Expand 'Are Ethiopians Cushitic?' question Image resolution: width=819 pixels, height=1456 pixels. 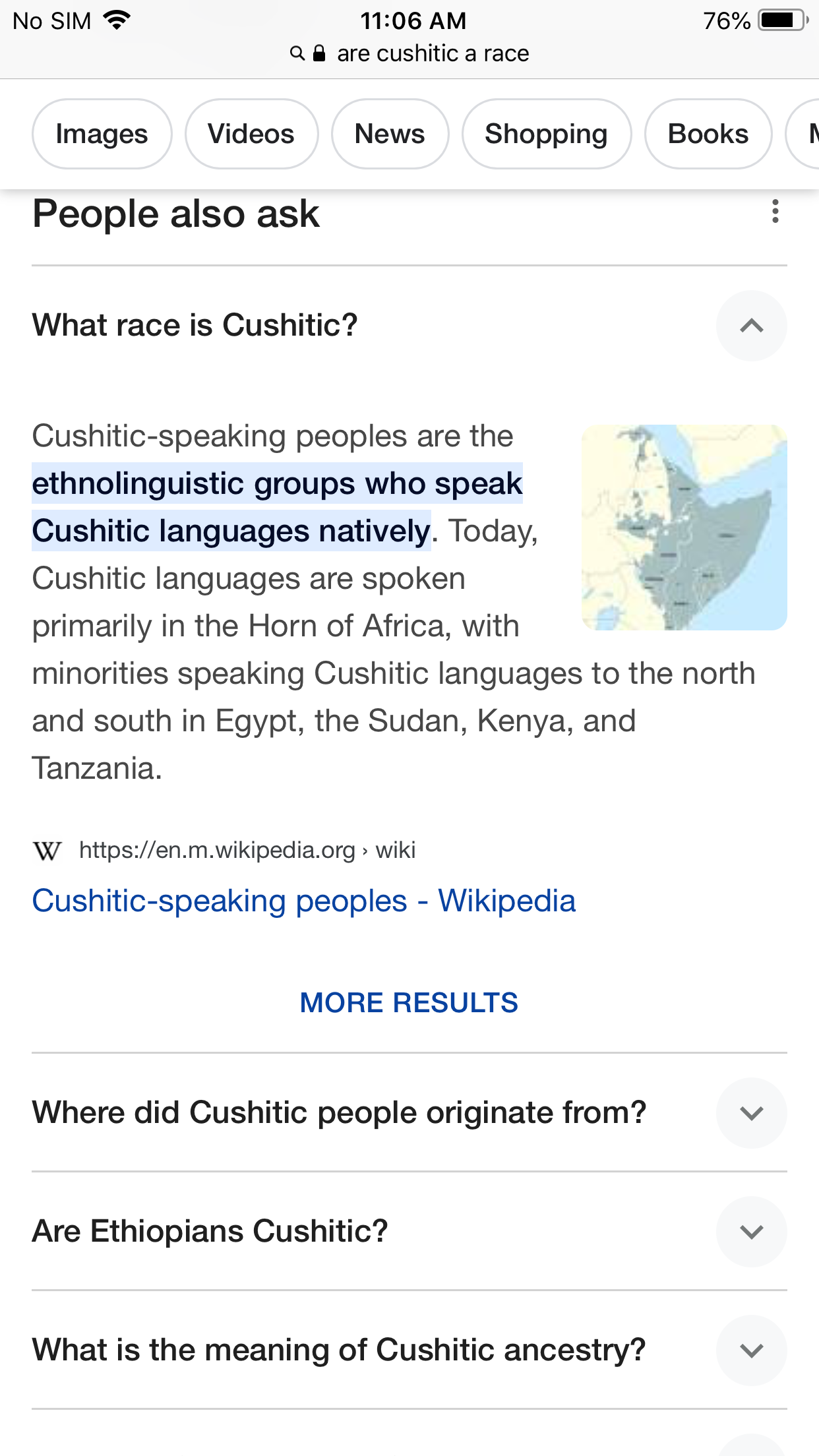(751, 1232)
